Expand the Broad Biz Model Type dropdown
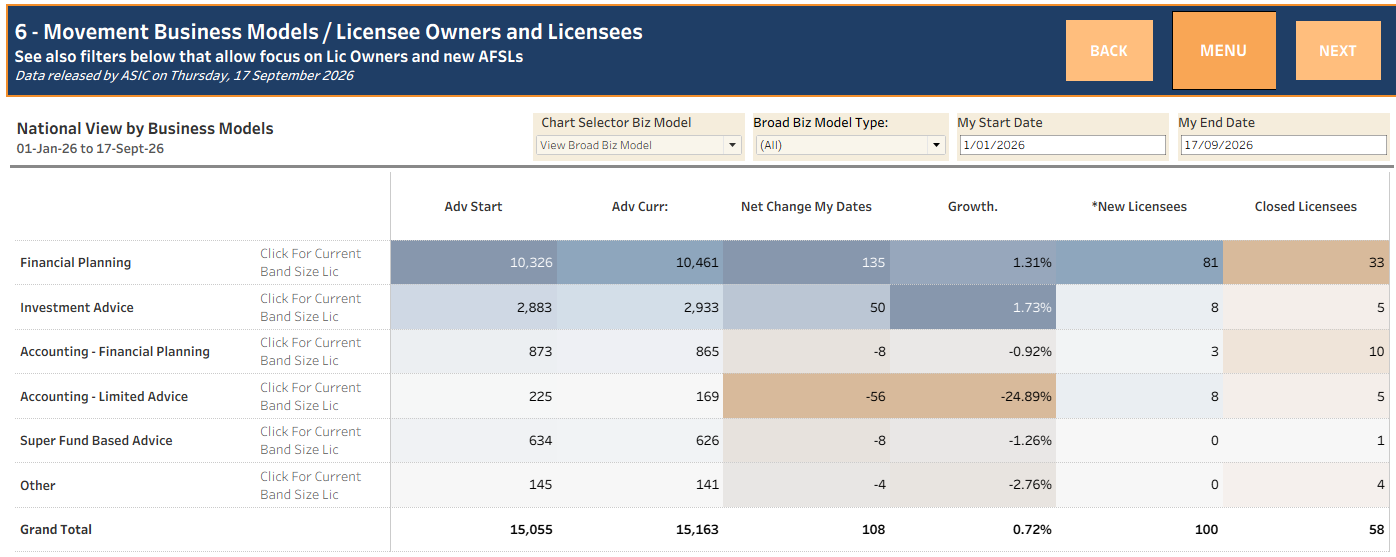The height and width of the screenshot is (557, 1396). click(x=850, y=145)
